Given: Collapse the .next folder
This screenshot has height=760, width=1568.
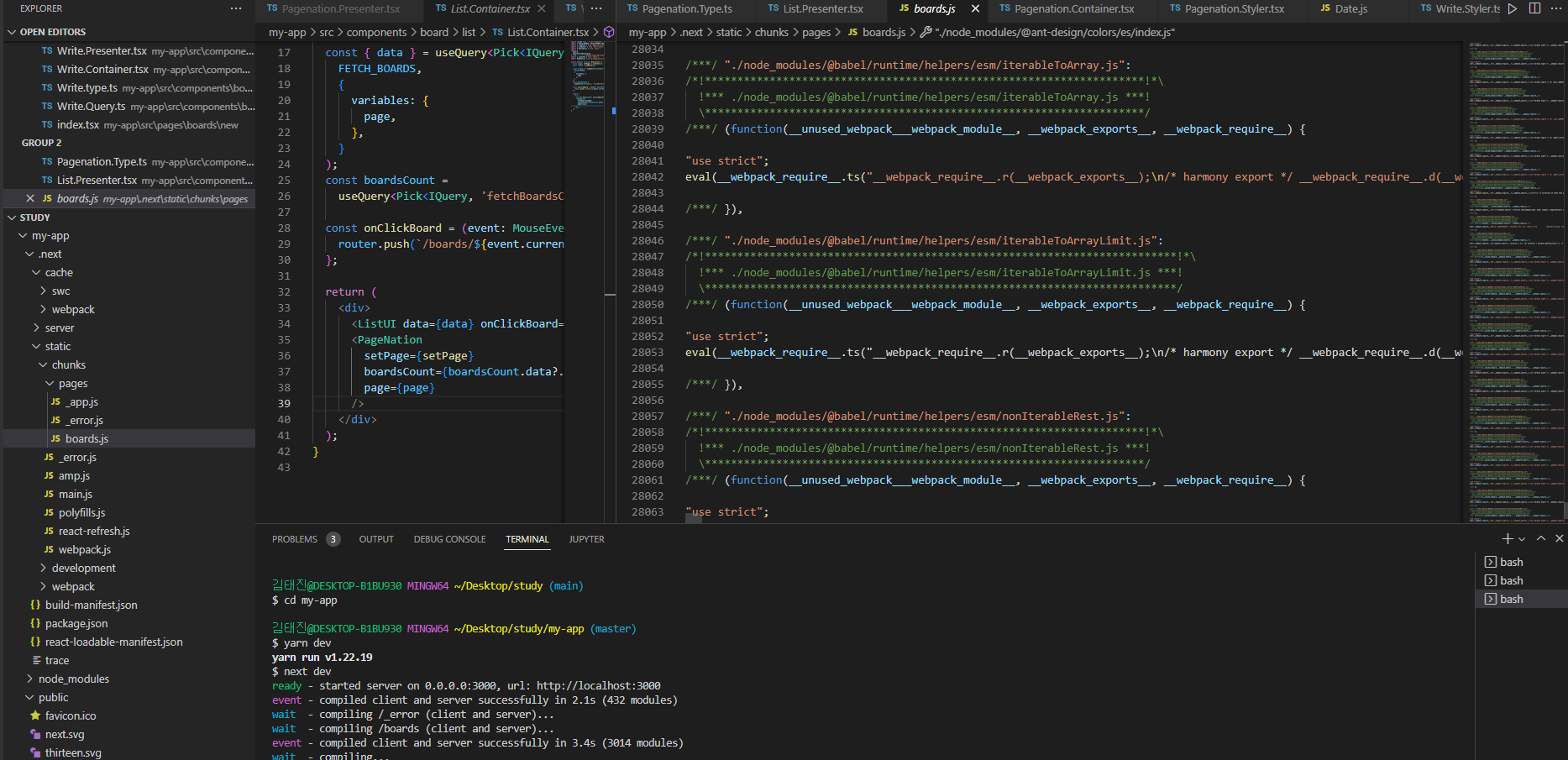Looking at the screenshot, I should 30,254.
